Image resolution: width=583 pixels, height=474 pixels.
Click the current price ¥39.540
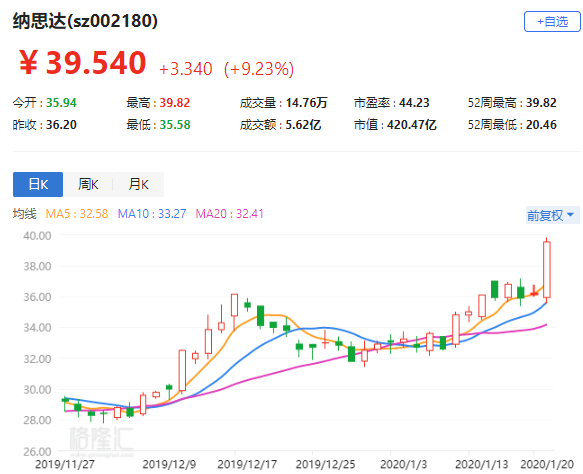pyautogui.click(x=83, y=63)
